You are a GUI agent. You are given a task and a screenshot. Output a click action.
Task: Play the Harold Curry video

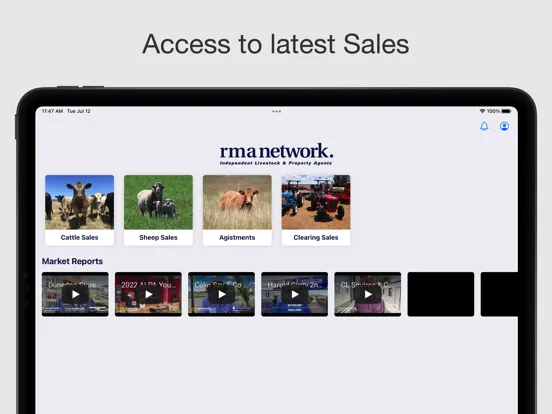pos(295,294)
